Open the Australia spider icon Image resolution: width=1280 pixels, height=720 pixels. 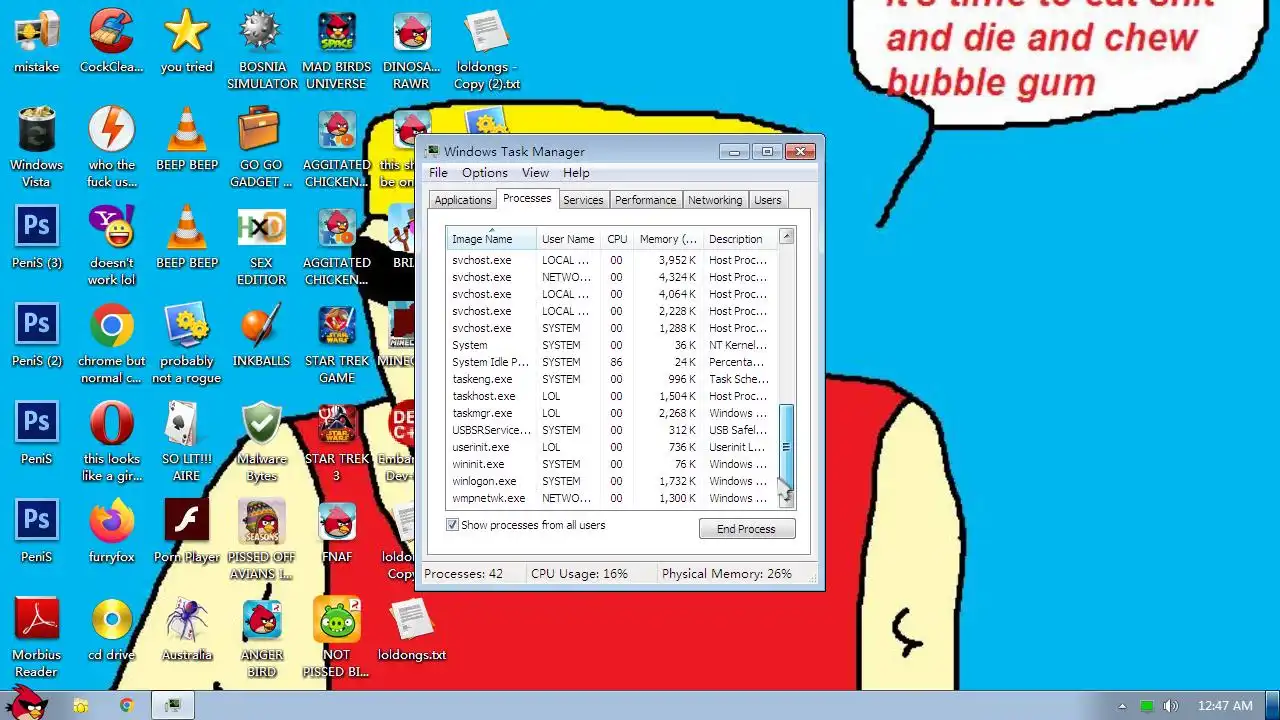186,629
